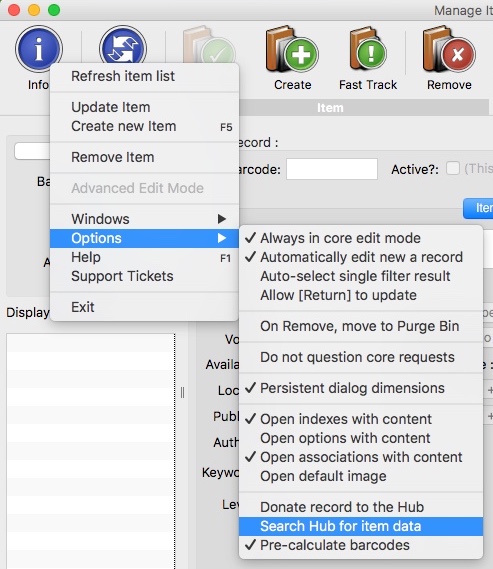Click the Barcode input field
493x569 pixels.
click(332, 169)
